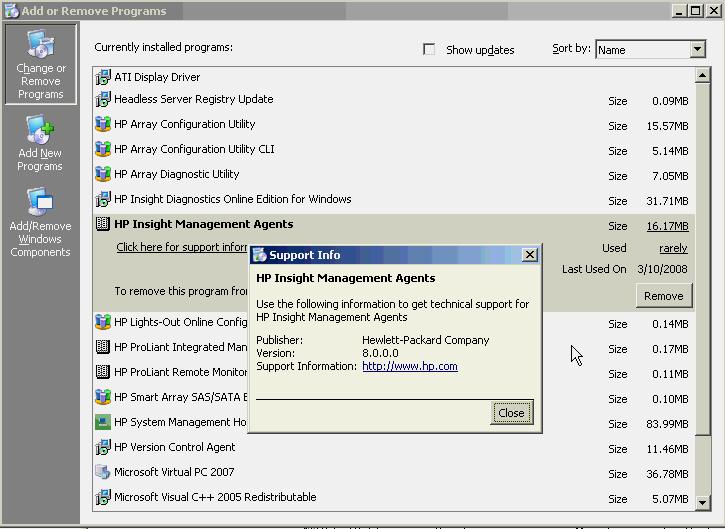Click Support Info dialog title icon
This screenshot has height=529, width=725.
pyautogui.click(x=259, y=255)
